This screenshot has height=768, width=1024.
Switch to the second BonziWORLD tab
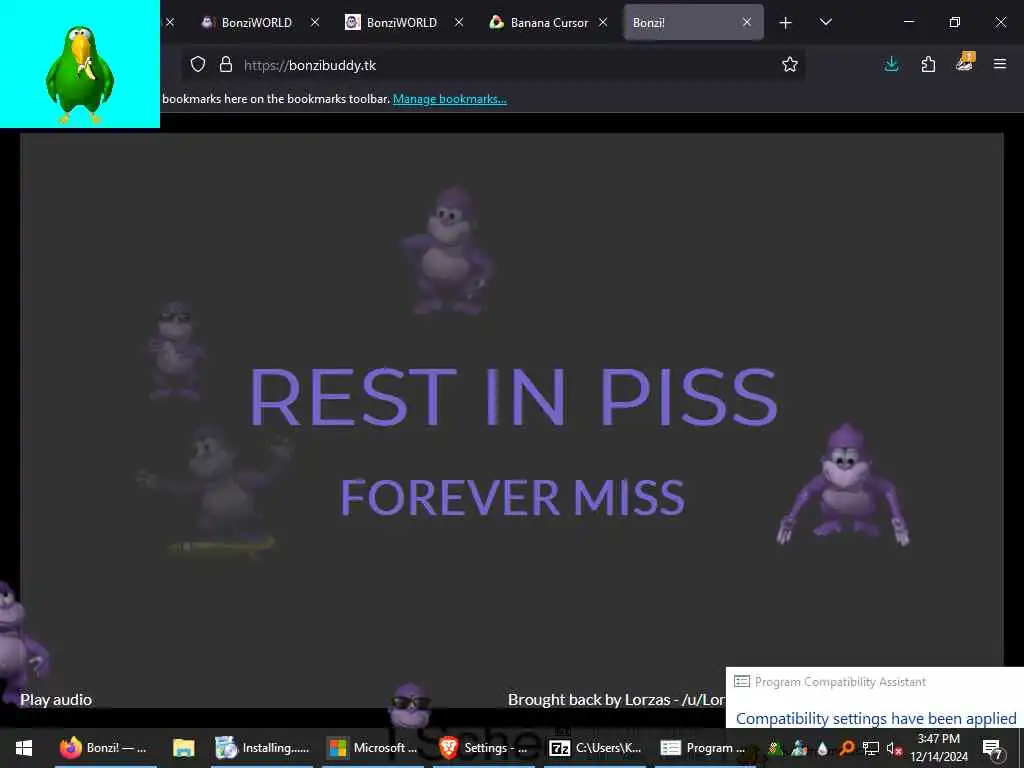point(392,22)
